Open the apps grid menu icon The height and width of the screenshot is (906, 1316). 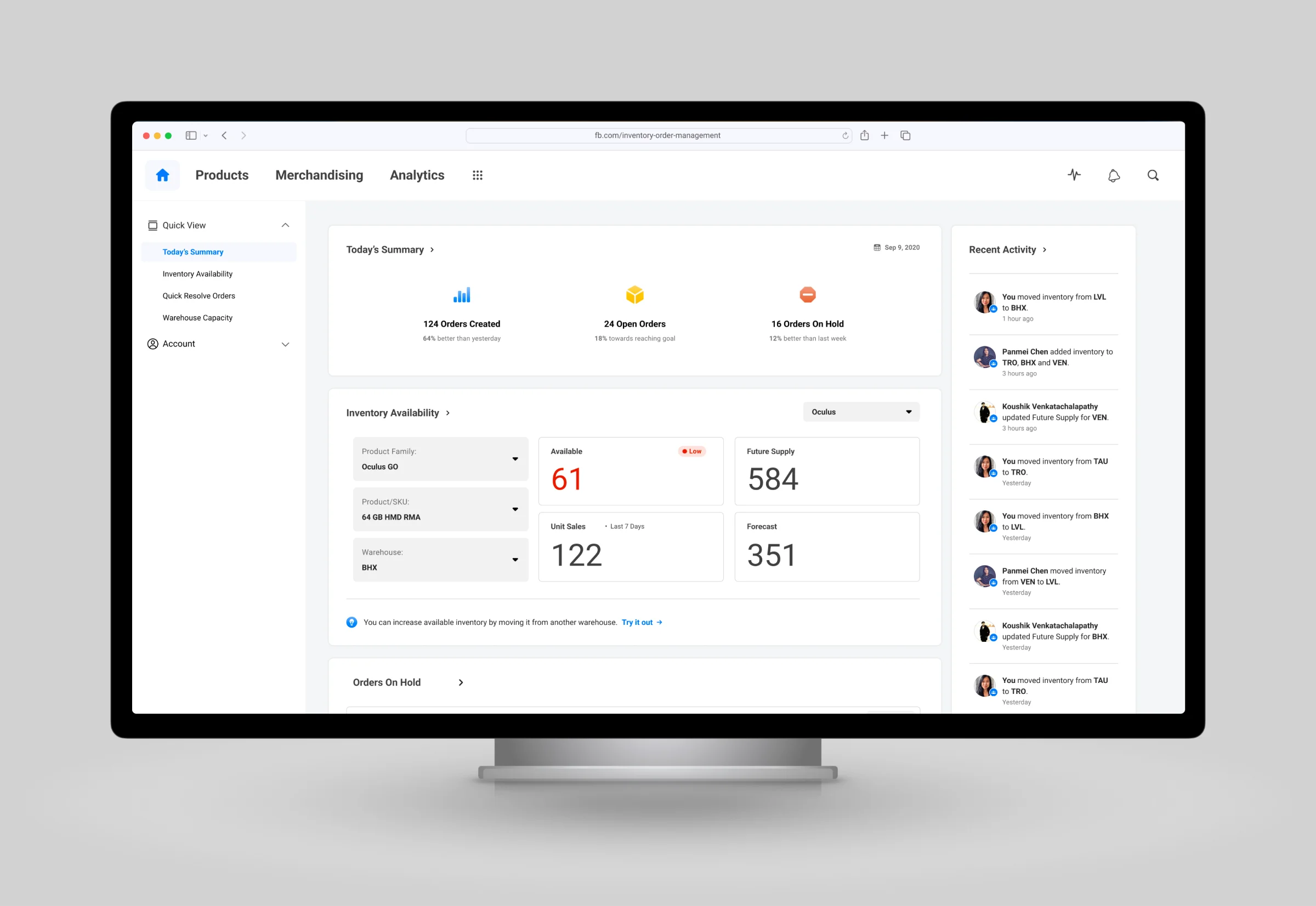pyautogui.click(x=477, y=175)
